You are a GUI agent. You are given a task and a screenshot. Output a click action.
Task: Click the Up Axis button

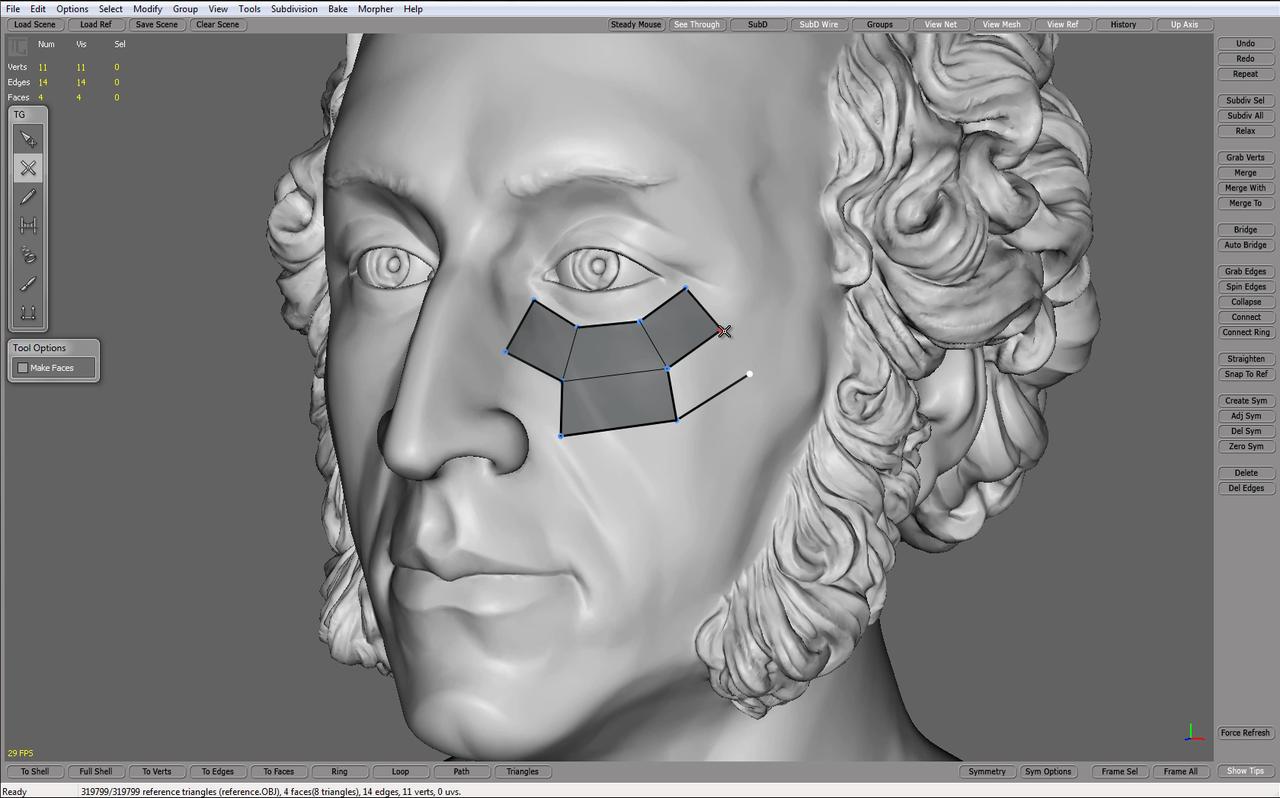[x=1184, y=24]
